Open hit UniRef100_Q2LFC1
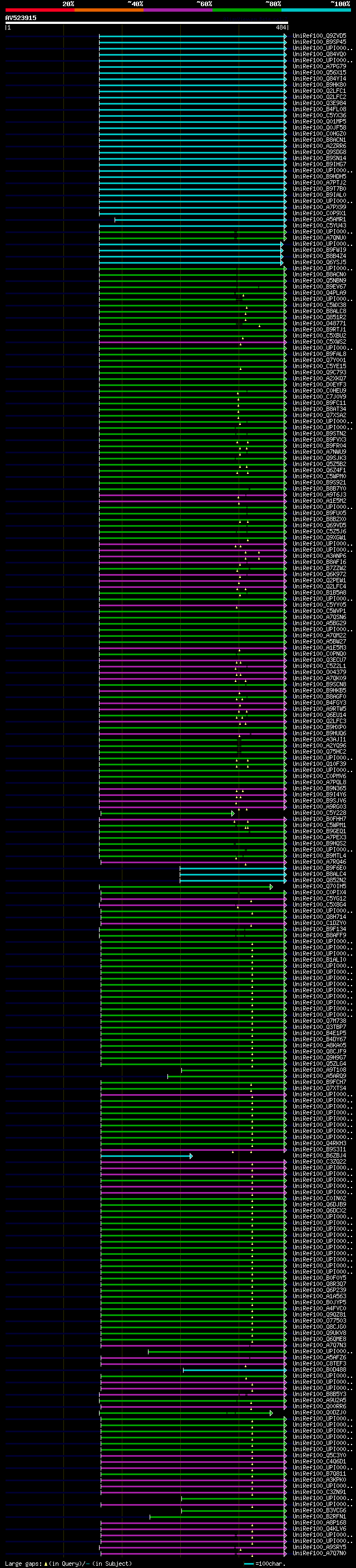 pyautogui.click(x=319, y=91)
